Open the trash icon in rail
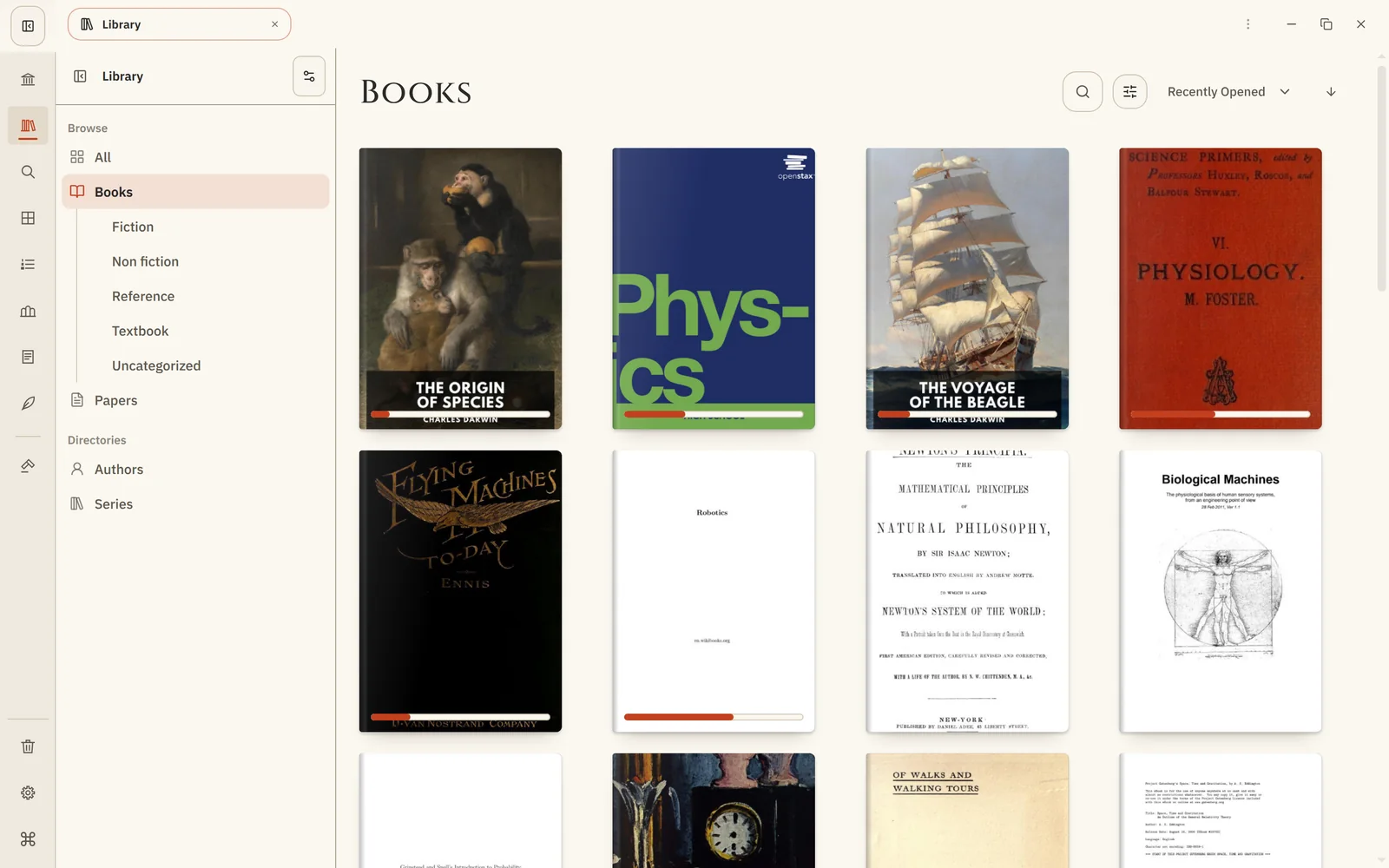 pos(28,746)
